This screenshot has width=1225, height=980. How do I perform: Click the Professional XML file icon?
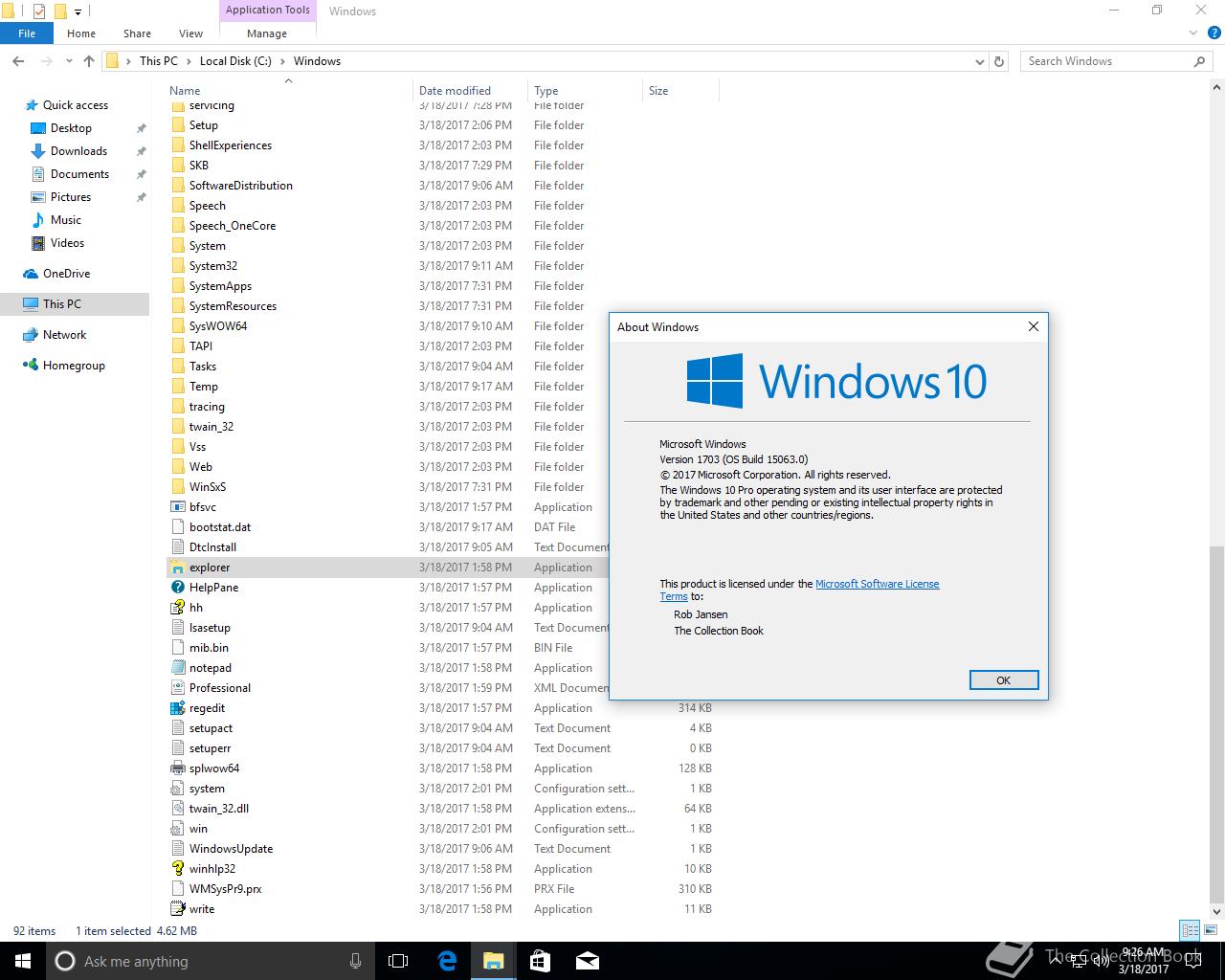point(177,688)
